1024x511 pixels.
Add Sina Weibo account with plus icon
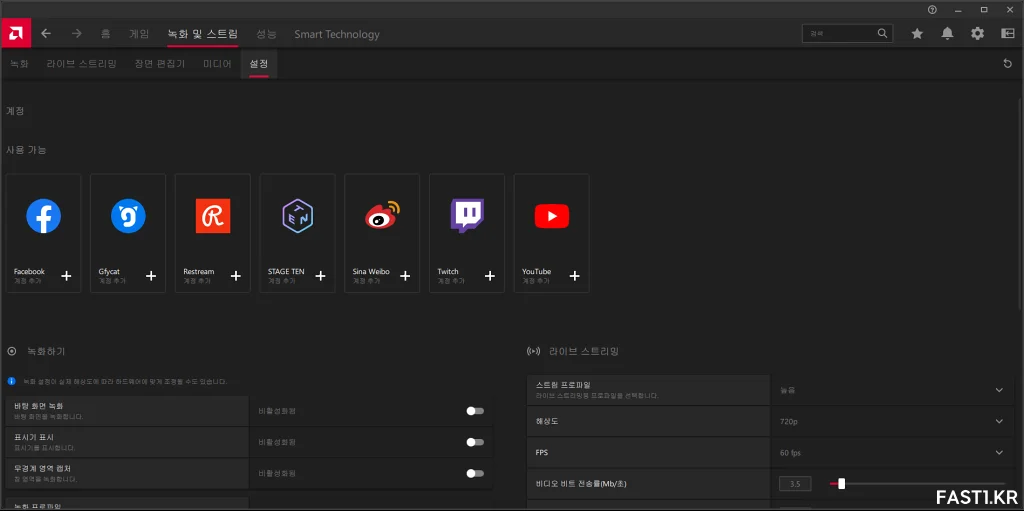tap(405, 276)
